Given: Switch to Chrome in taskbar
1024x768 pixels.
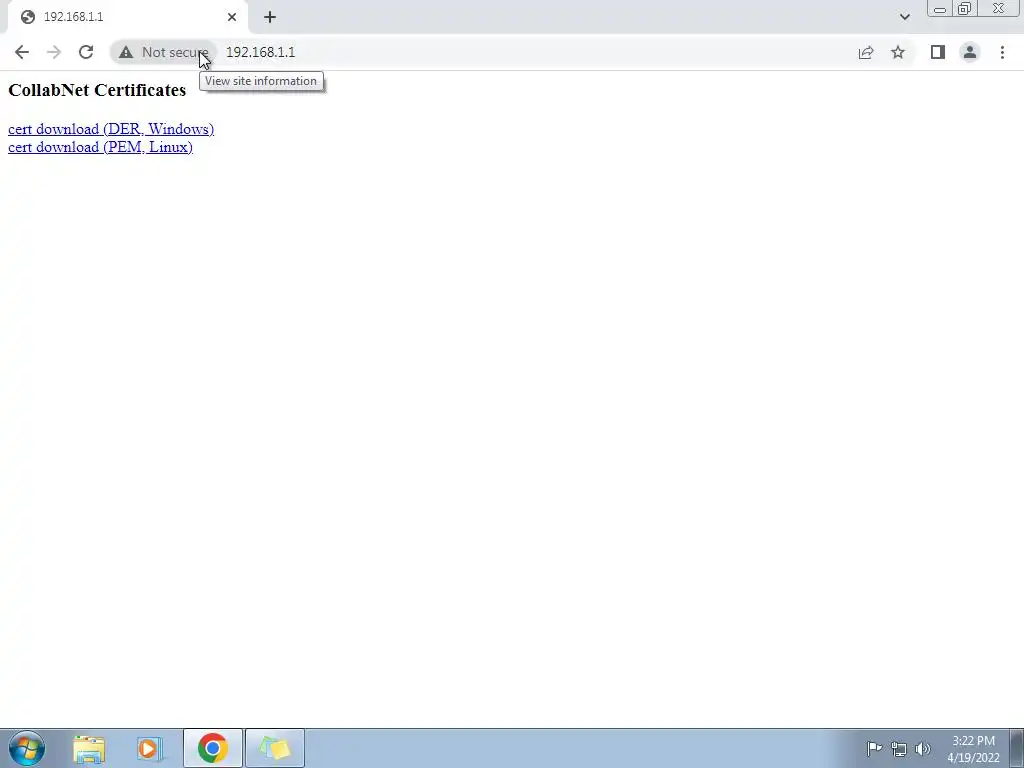Looking at the screenshot, I should [x=213, y=748].
